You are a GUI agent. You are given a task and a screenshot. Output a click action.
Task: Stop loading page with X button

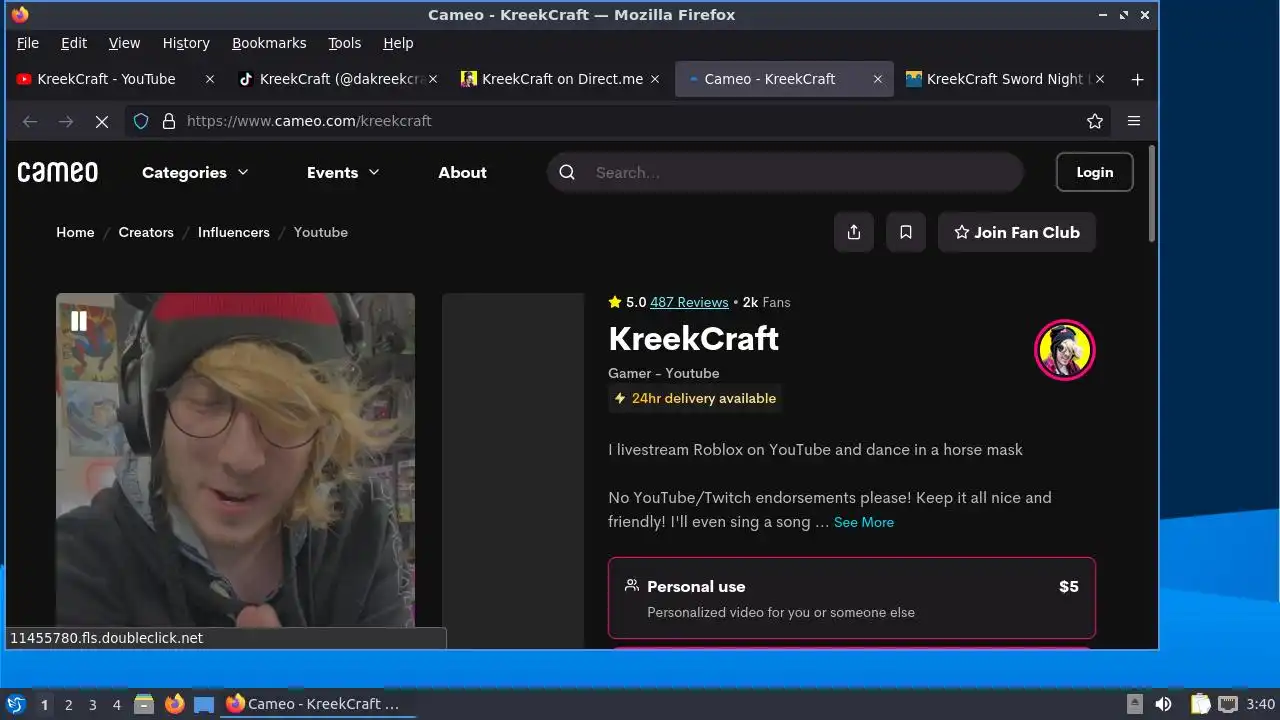[102, 121]
